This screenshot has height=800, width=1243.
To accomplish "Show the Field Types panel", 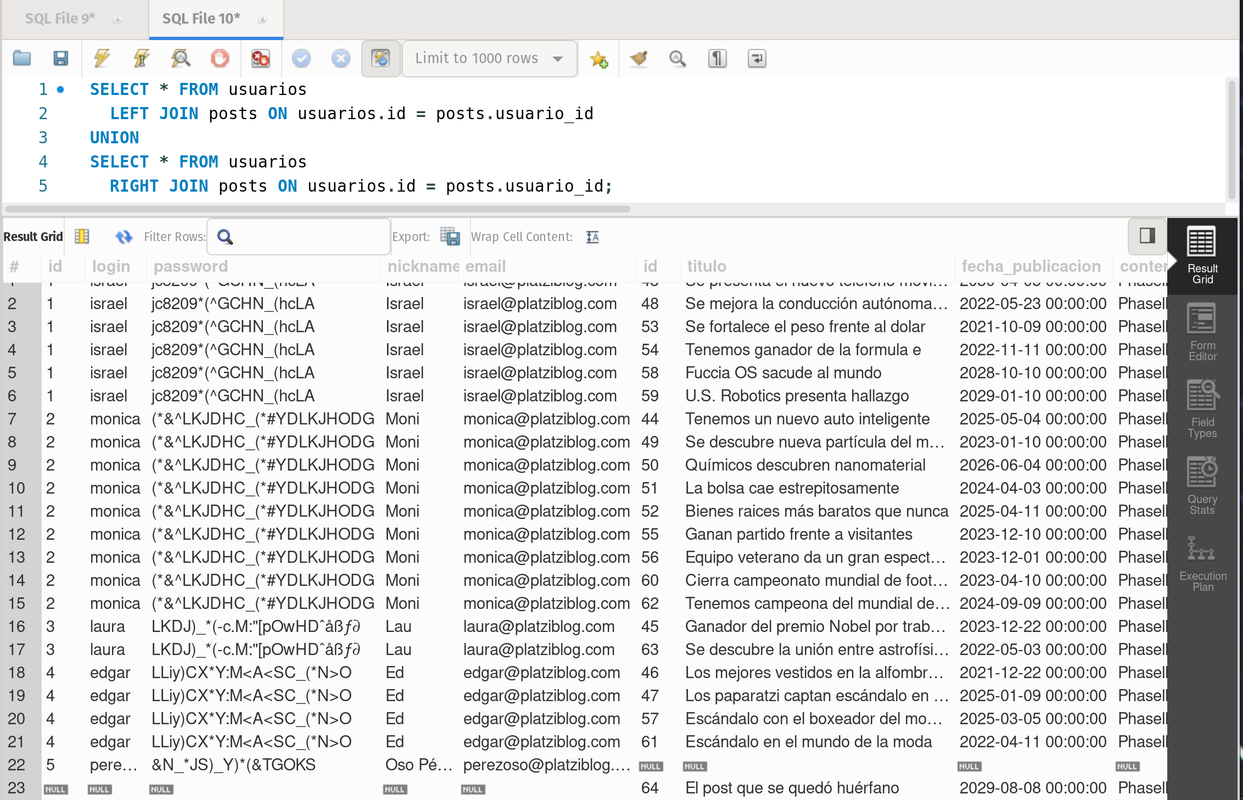I will click(x=1202, y=409).
